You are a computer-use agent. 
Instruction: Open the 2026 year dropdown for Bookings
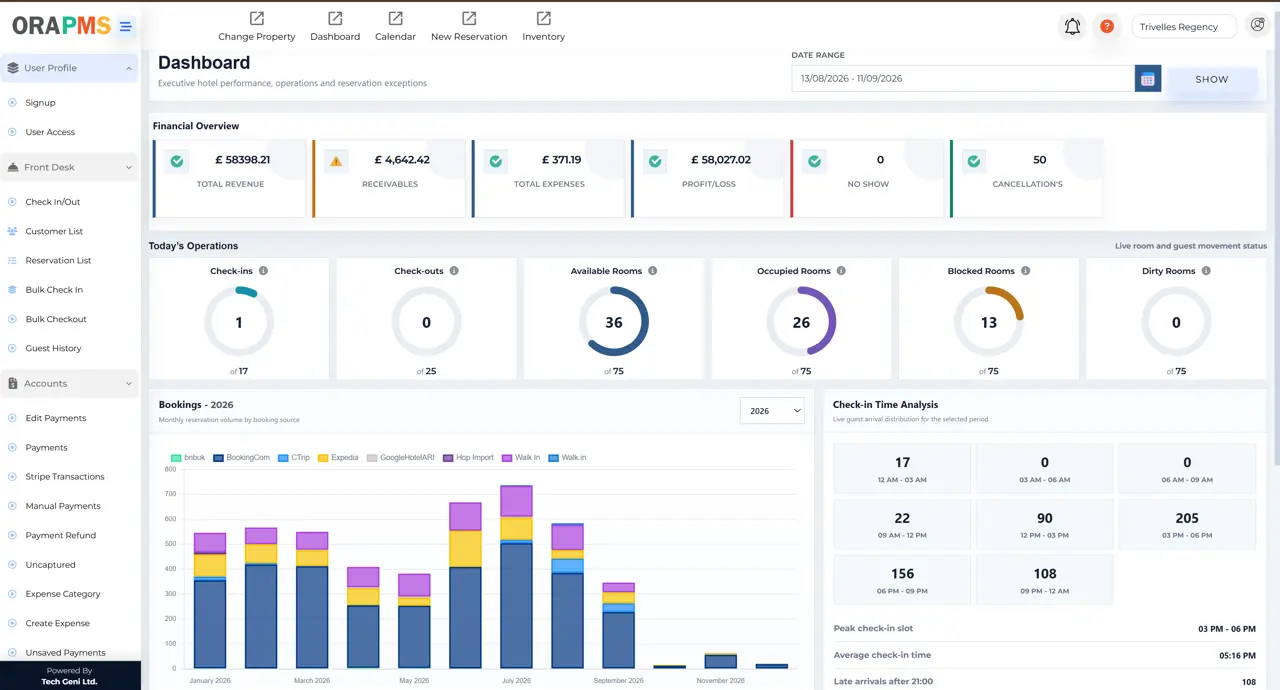(x=772, y=411)
